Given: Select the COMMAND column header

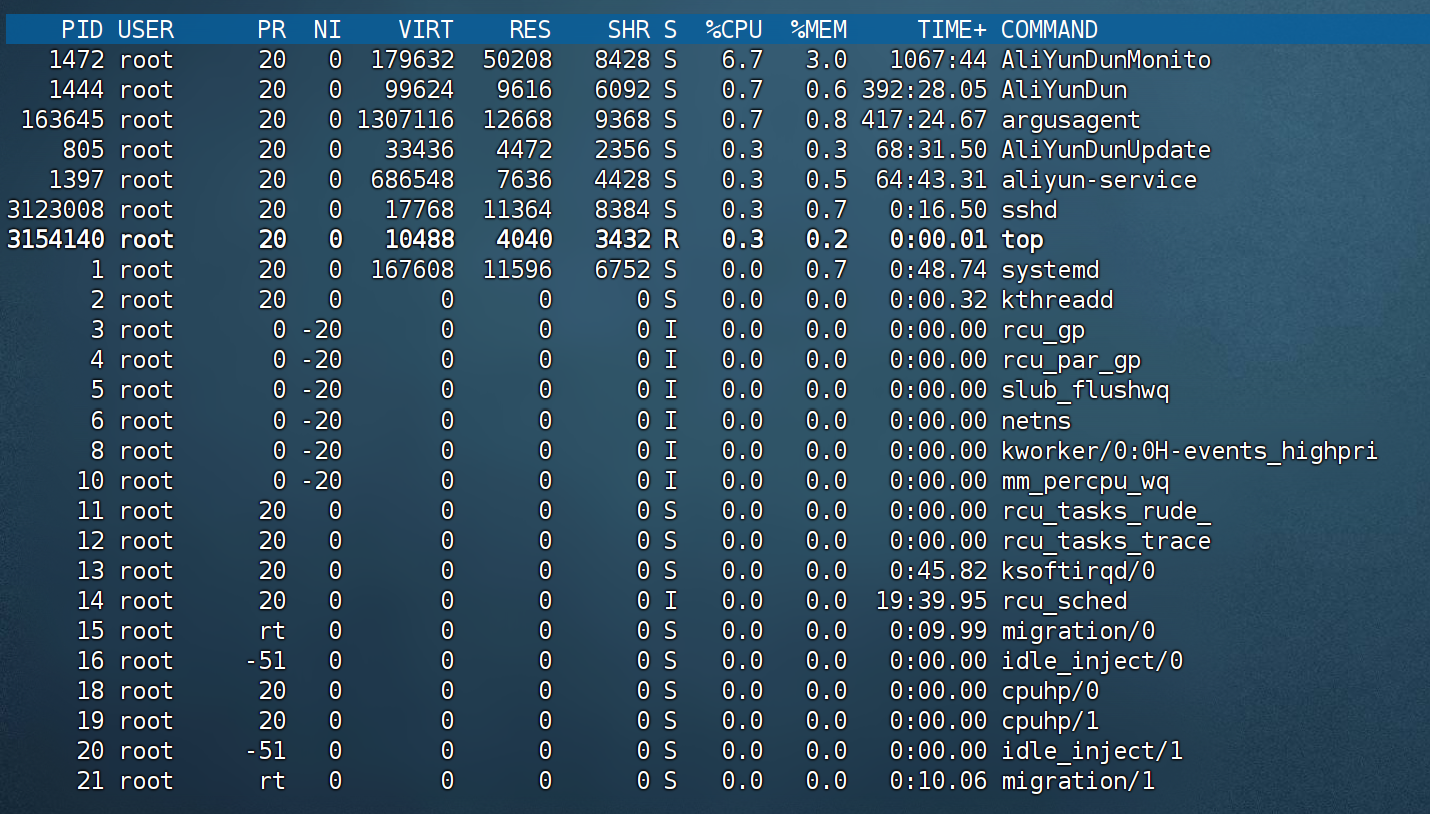Looking at the screenshot, I should click(1049, 30).
